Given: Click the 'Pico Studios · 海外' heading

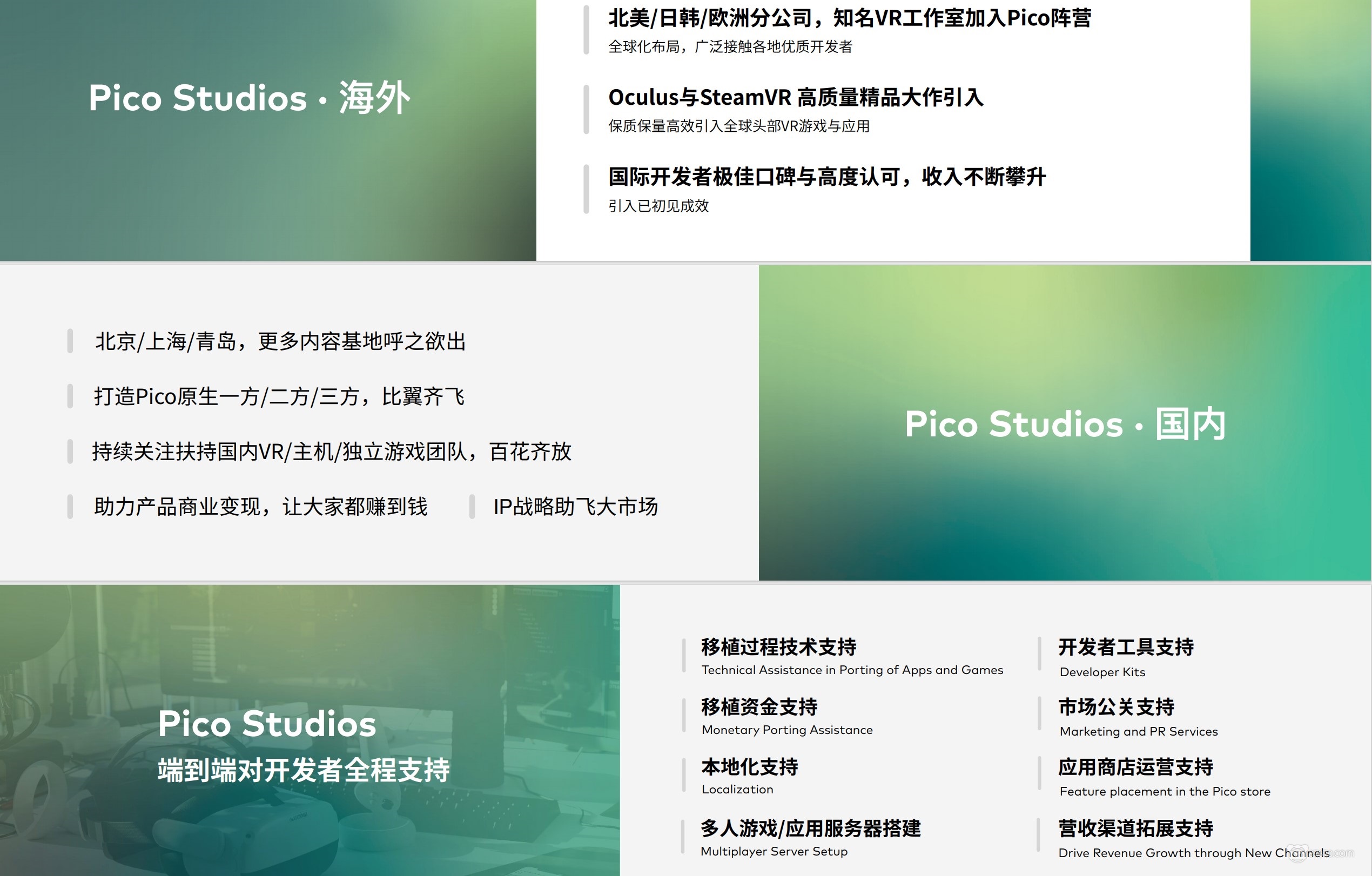Looking at the screenshot, I should [249, 97].
